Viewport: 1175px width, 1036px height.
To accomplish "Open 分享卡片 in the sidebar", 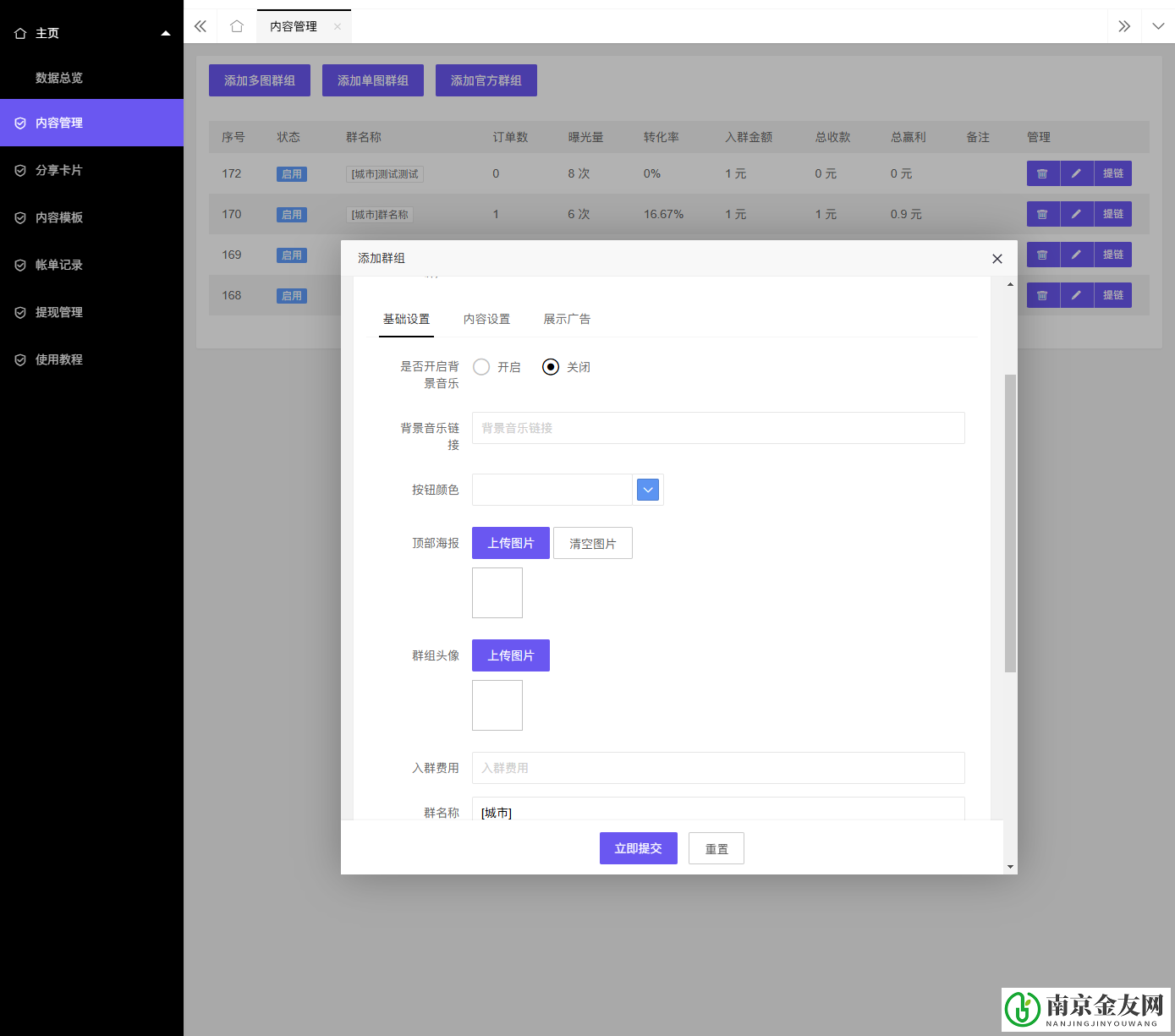I will (59, 170).
